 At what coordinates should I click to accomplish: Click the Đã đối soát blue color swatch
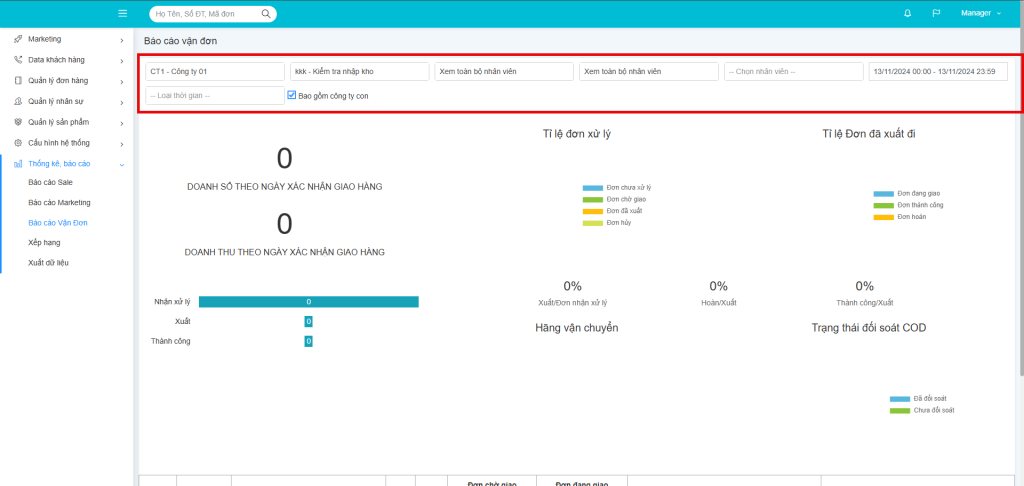(900, 398)
